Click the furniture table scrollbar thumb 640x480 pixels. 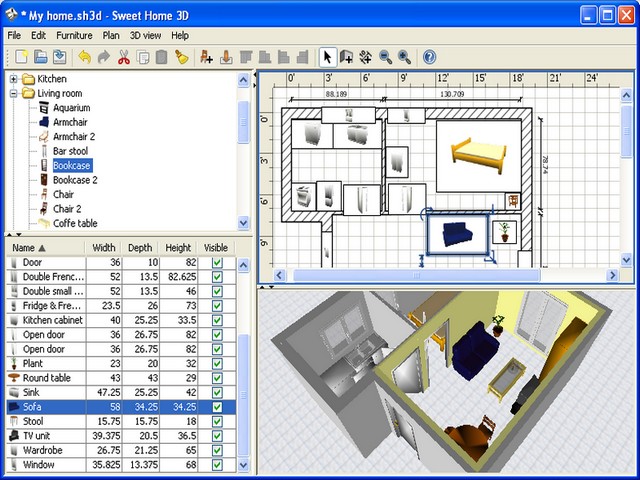(243, 395)
